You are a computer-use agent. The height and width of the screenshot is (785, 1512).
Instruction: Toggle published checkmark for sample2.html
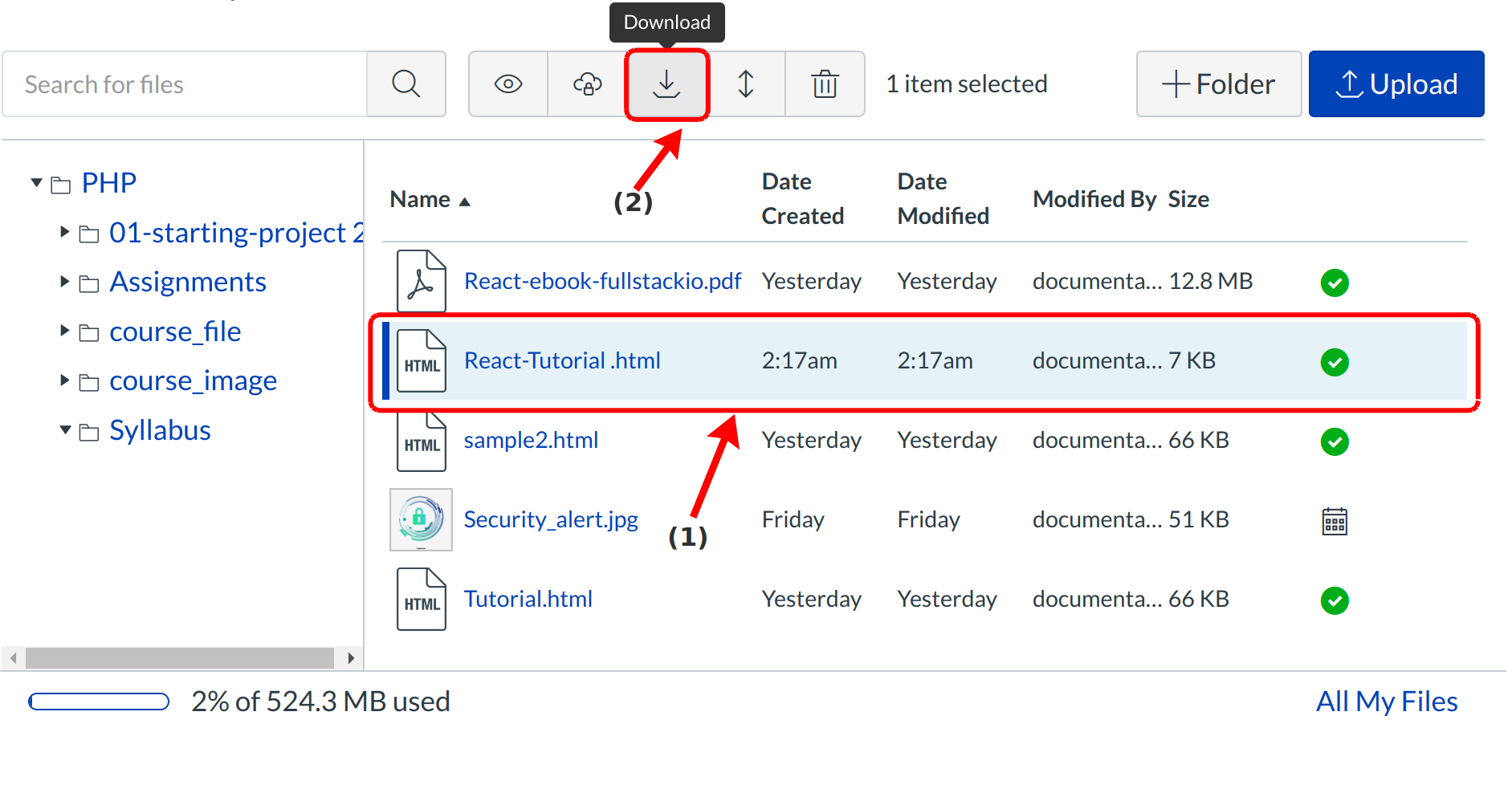coord(1334,441)
